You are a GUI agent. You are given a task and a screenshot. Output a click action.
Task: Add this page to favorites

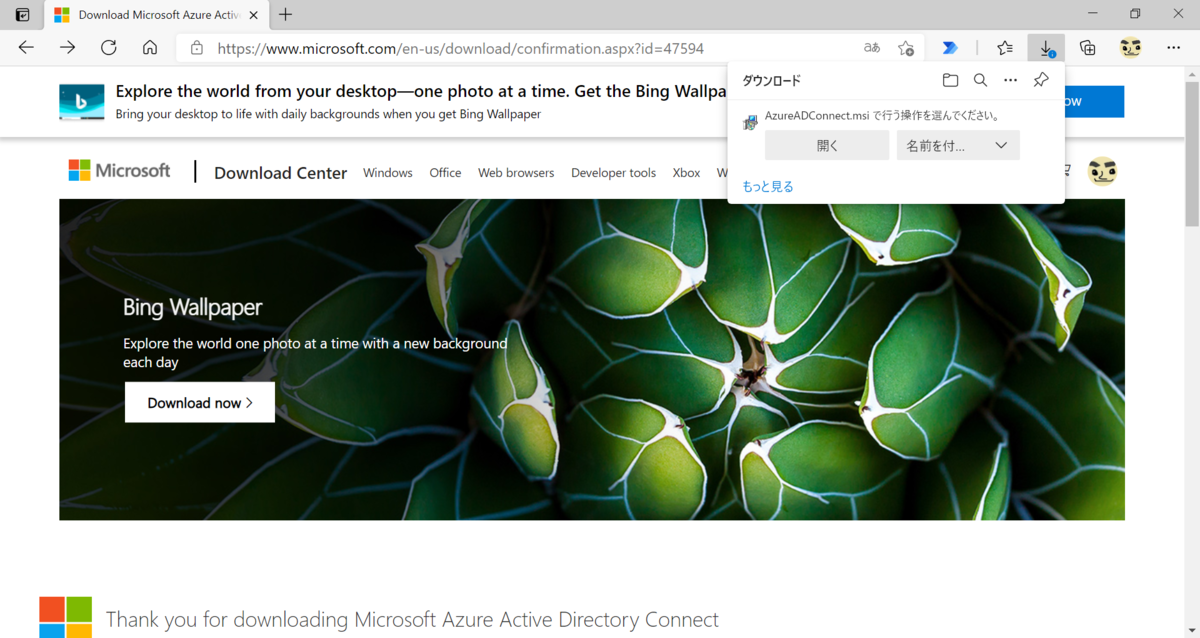tap(906, 47)
